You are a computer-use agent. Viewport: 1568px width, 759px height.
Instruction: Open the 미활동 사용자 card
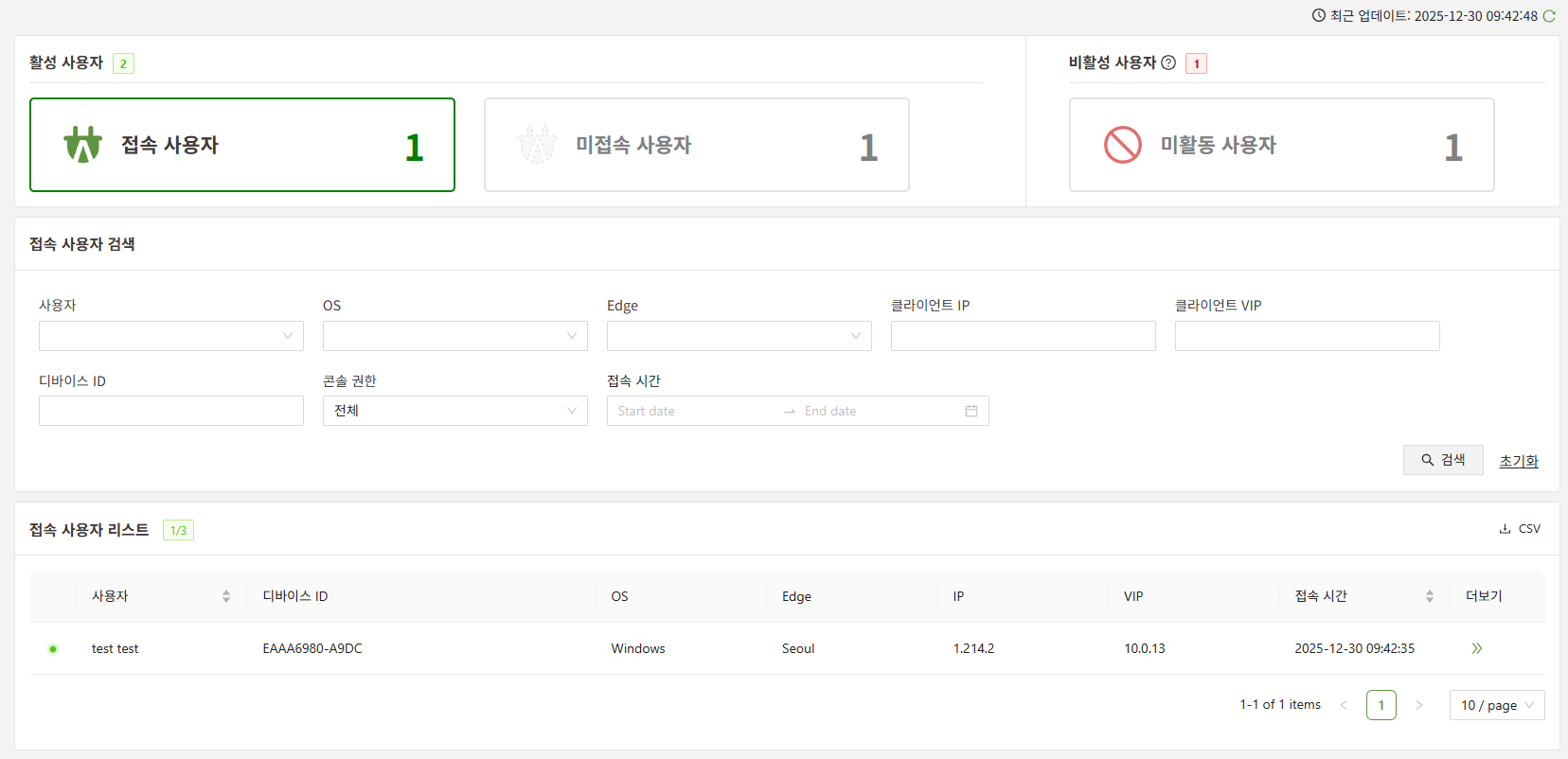(x=1281, y=145)
